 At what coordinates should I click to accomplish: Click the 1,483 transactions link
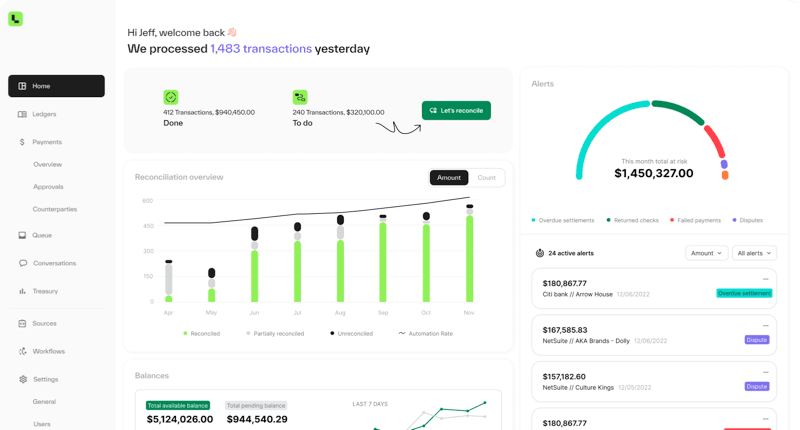(x=260, y=48)
